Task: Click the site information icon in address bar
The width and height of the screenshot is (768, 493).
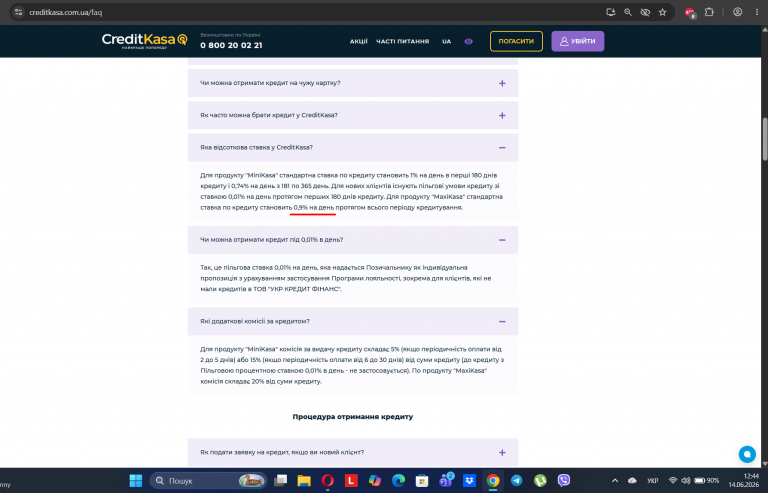Action: click(18, 12)
